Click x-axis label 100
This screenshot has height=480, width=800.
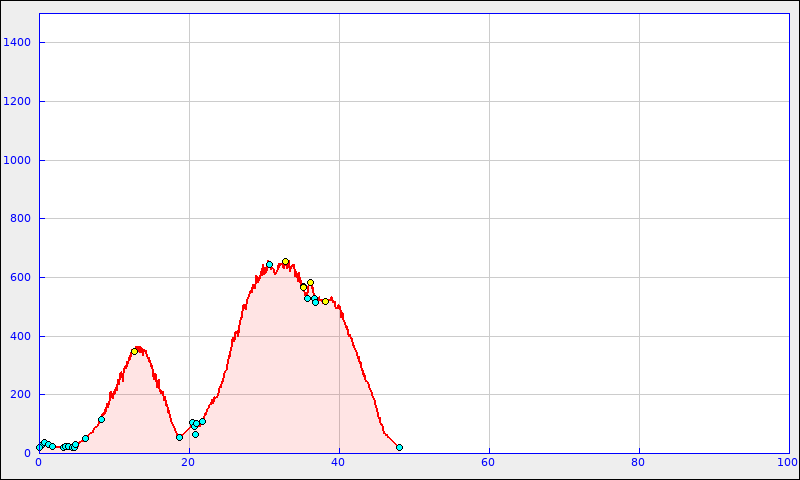(787, 463)
